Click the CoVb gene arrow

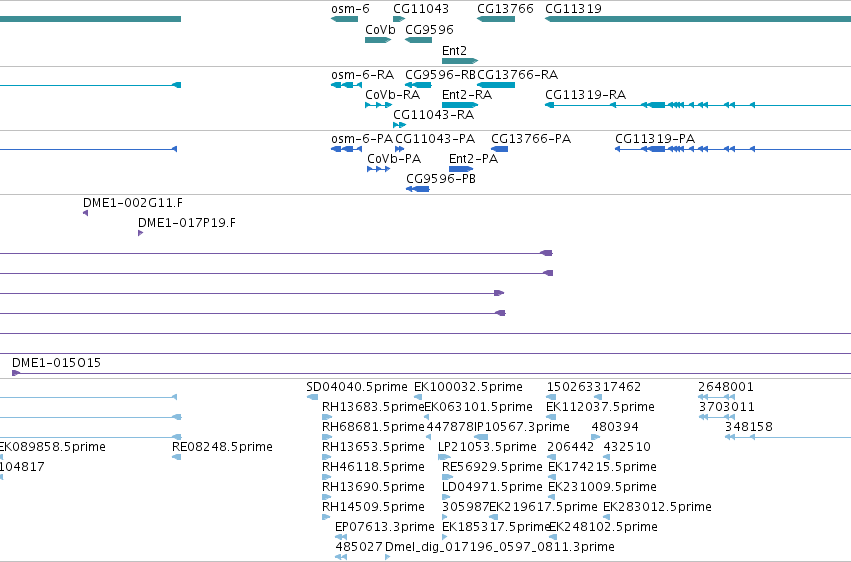click(x=378, y=40)
